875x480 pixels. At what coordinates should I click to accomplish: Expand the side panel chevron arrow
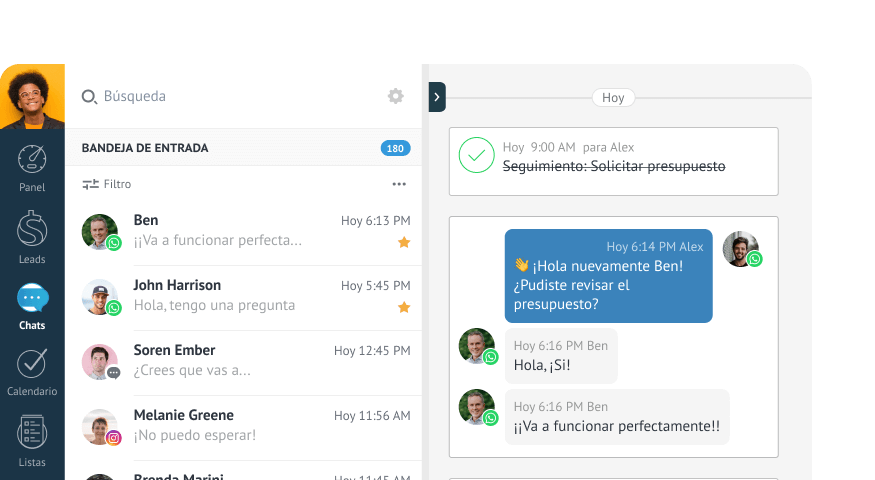click(x=437, y=97)
